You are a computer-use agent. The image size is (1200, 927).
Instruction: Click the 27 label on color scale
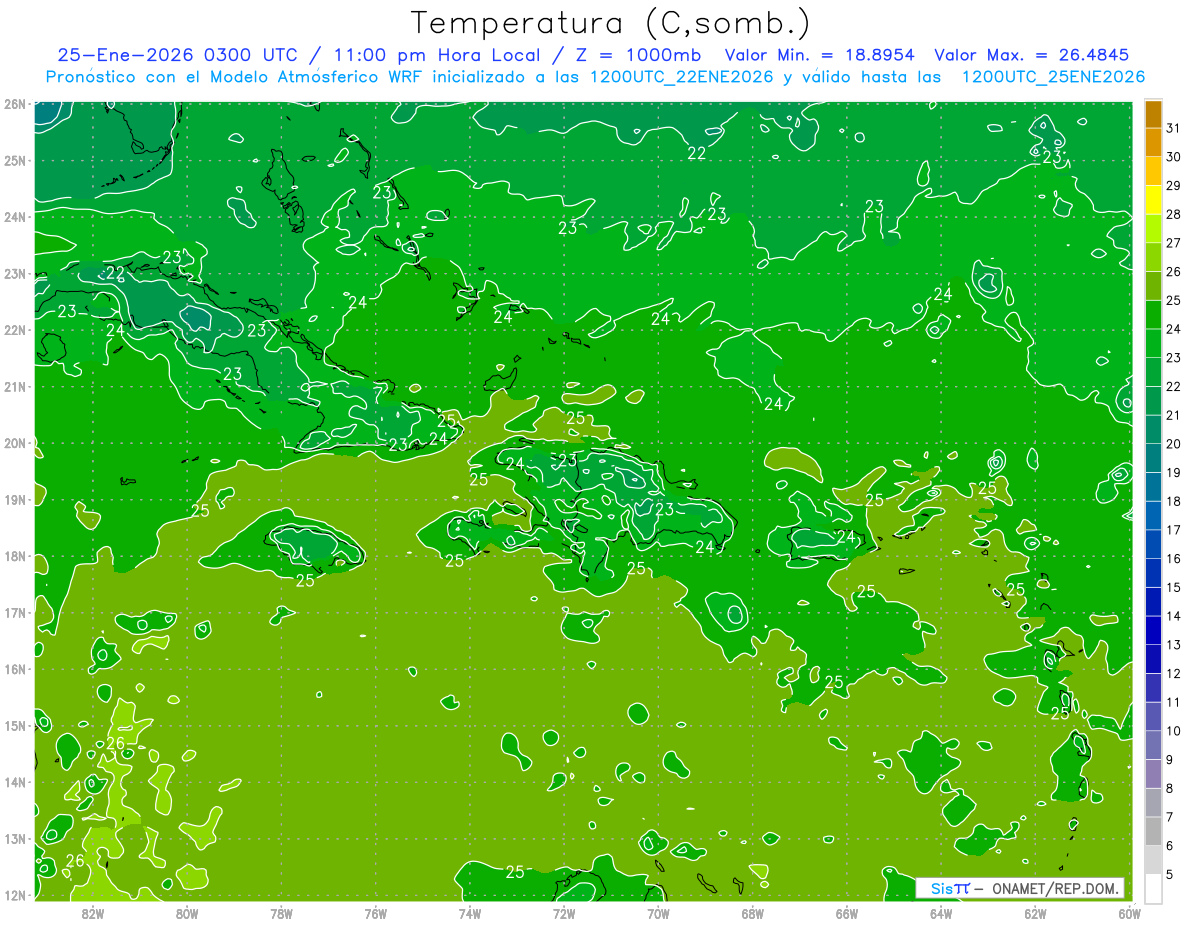click(x=1173, y=242)
